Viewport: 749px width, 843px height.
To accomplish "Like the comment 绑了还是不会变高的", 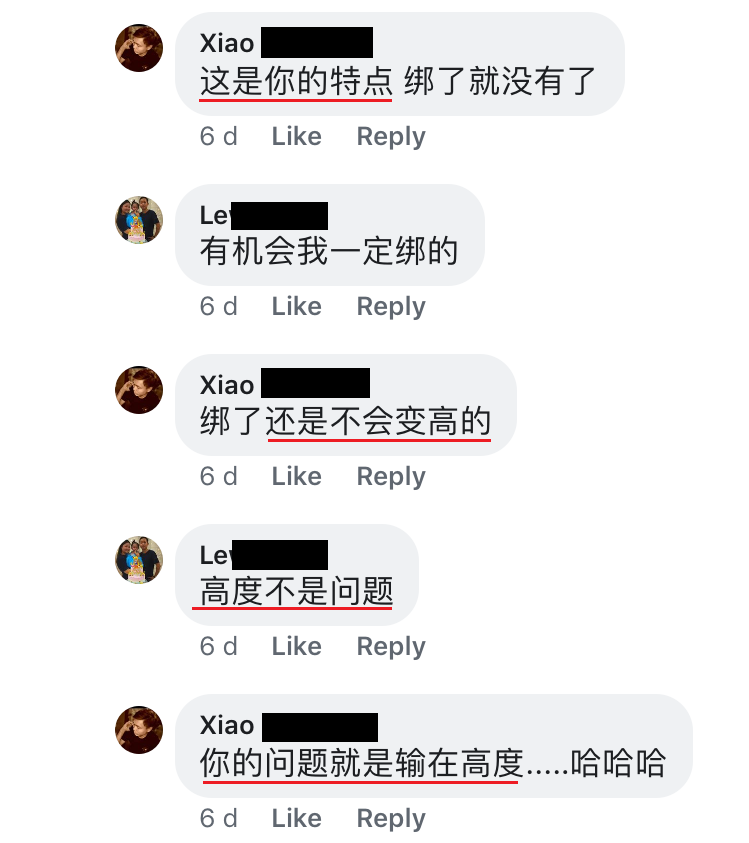I will pos(296,476).
